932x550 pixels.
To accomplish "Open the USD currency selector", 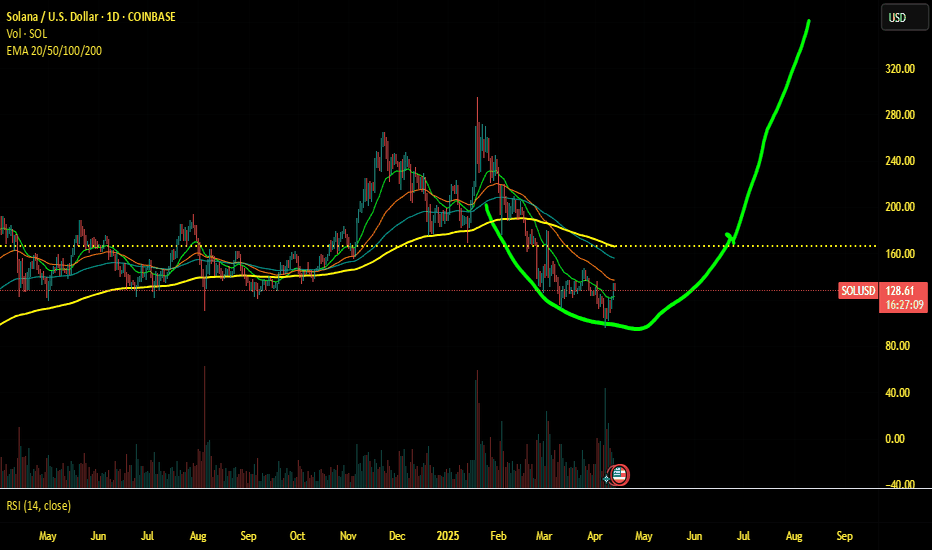I will [x=904, y=17].
